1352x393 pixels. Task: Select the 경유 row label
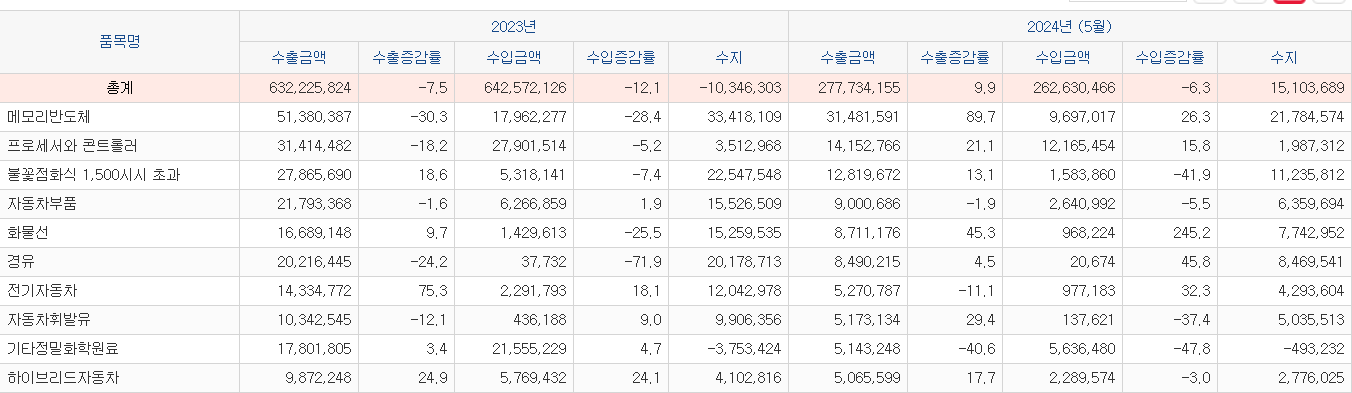(x=21, y=262)
